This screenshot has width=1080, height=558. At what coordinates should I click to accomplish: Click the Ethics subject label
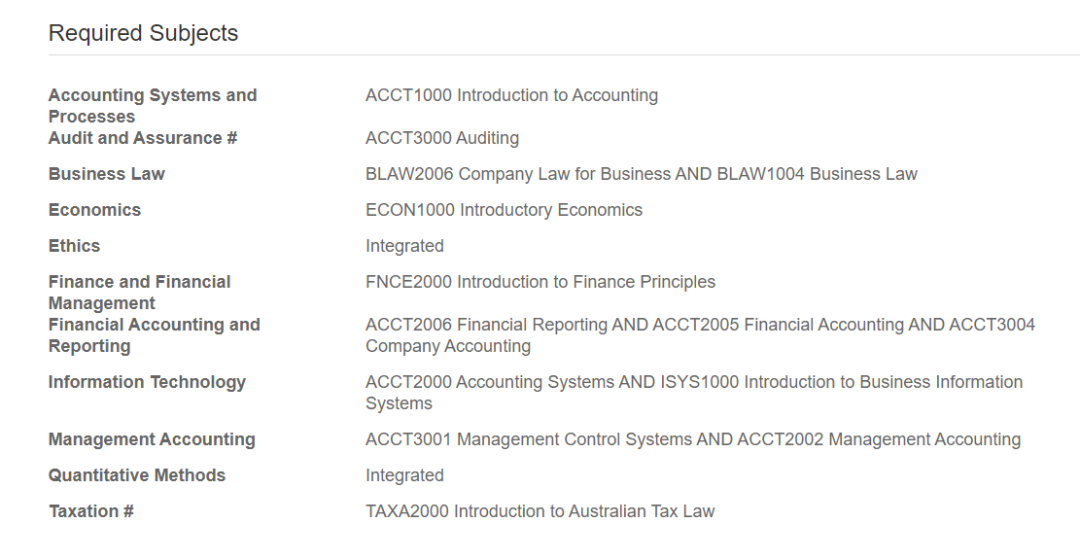(x=74, y=246)
